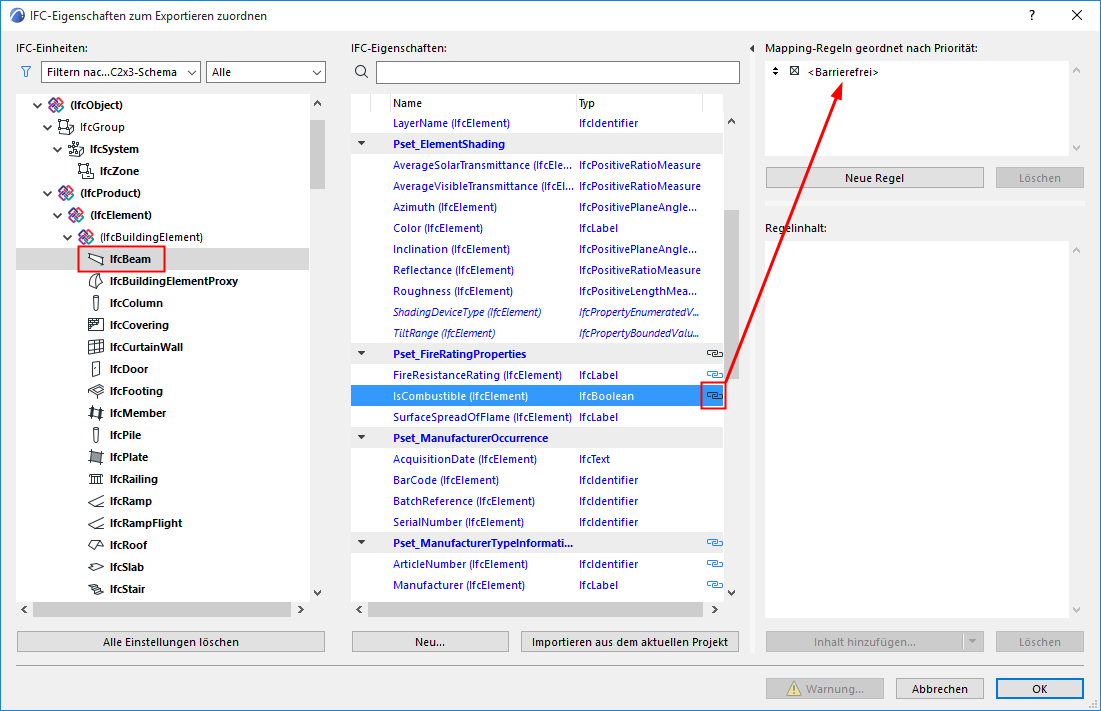This screenshot has width=1101, height=711.
Task: Select the IfcSlab icon
Action: 95,567
